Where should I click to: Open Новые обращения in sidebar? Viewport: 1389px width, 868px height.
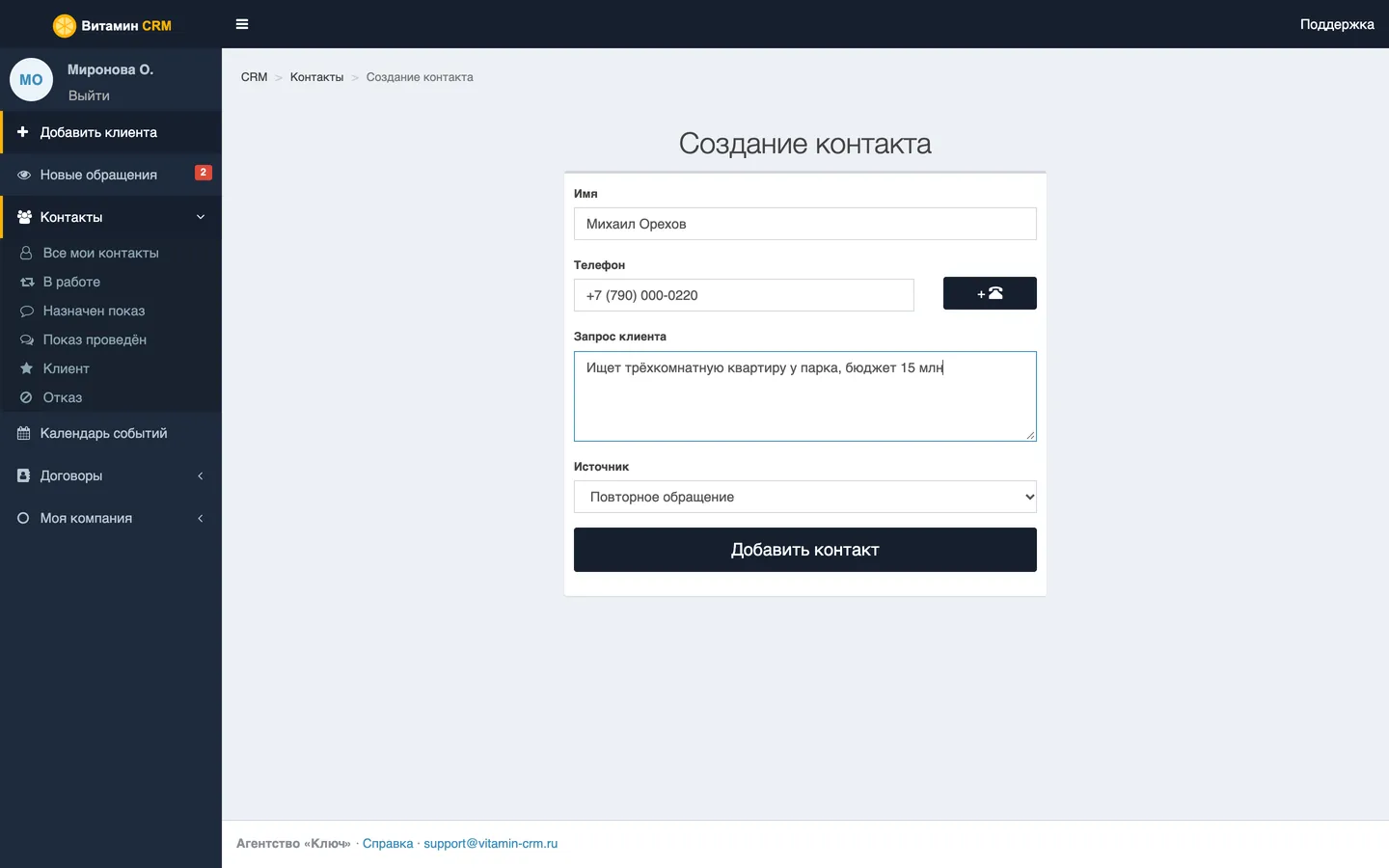(x=111, y=175)
